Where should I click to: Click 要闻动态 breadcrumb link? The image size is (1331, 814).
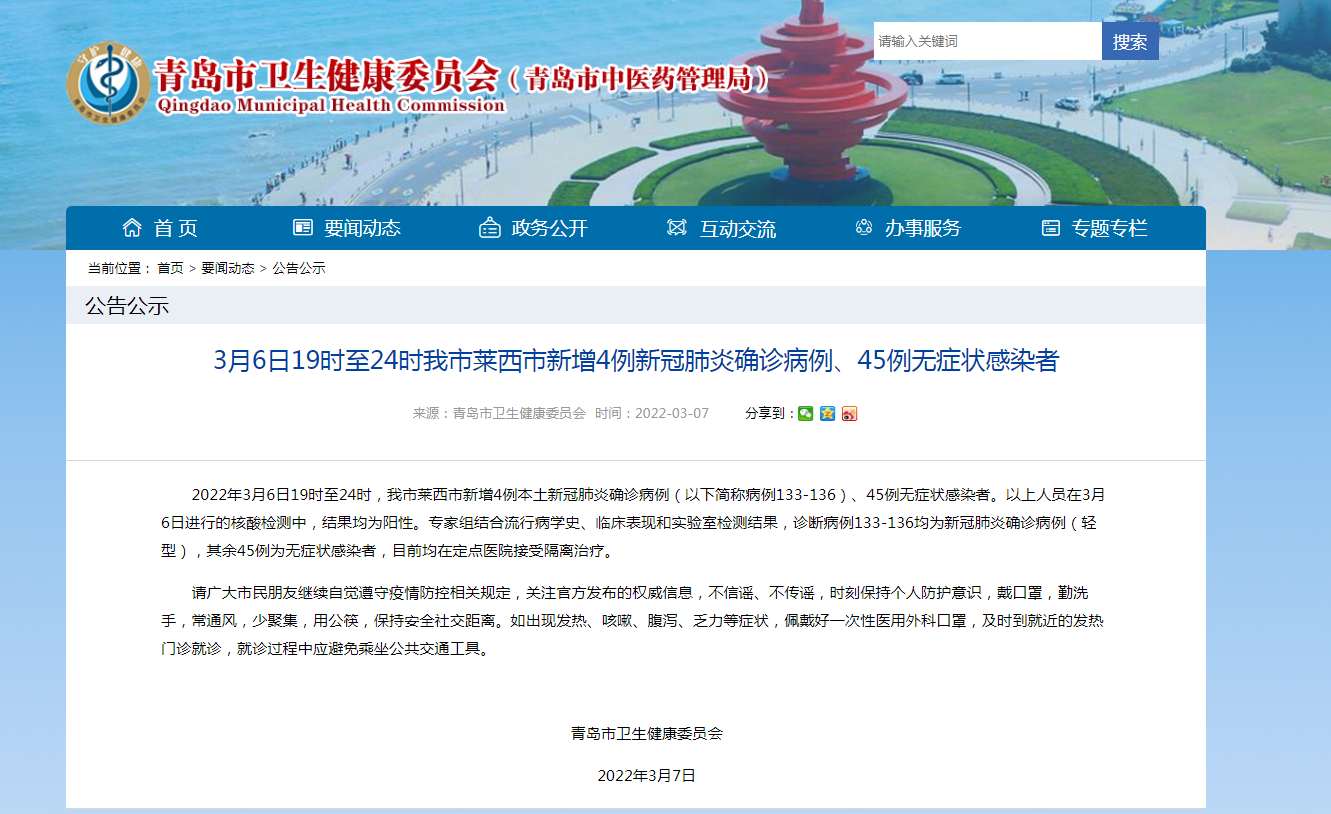pos(228,268)
